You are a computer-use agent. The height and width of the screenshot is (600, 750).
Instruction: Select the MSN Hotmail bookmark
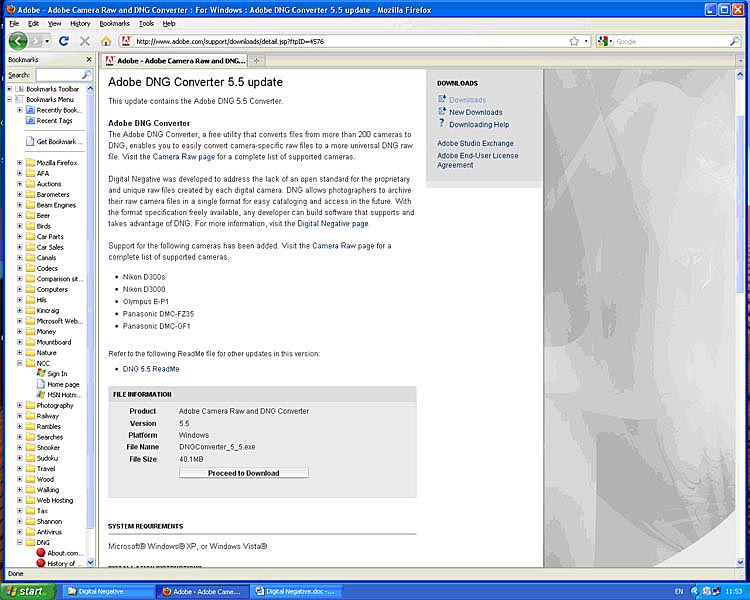click(x=62, y=395)
